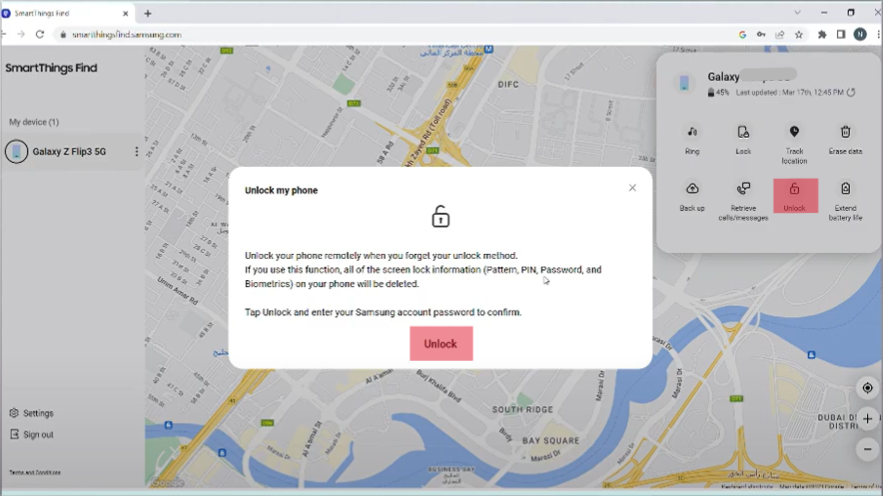
Task: Zoom in the map with plus
Action: point(867,419)
